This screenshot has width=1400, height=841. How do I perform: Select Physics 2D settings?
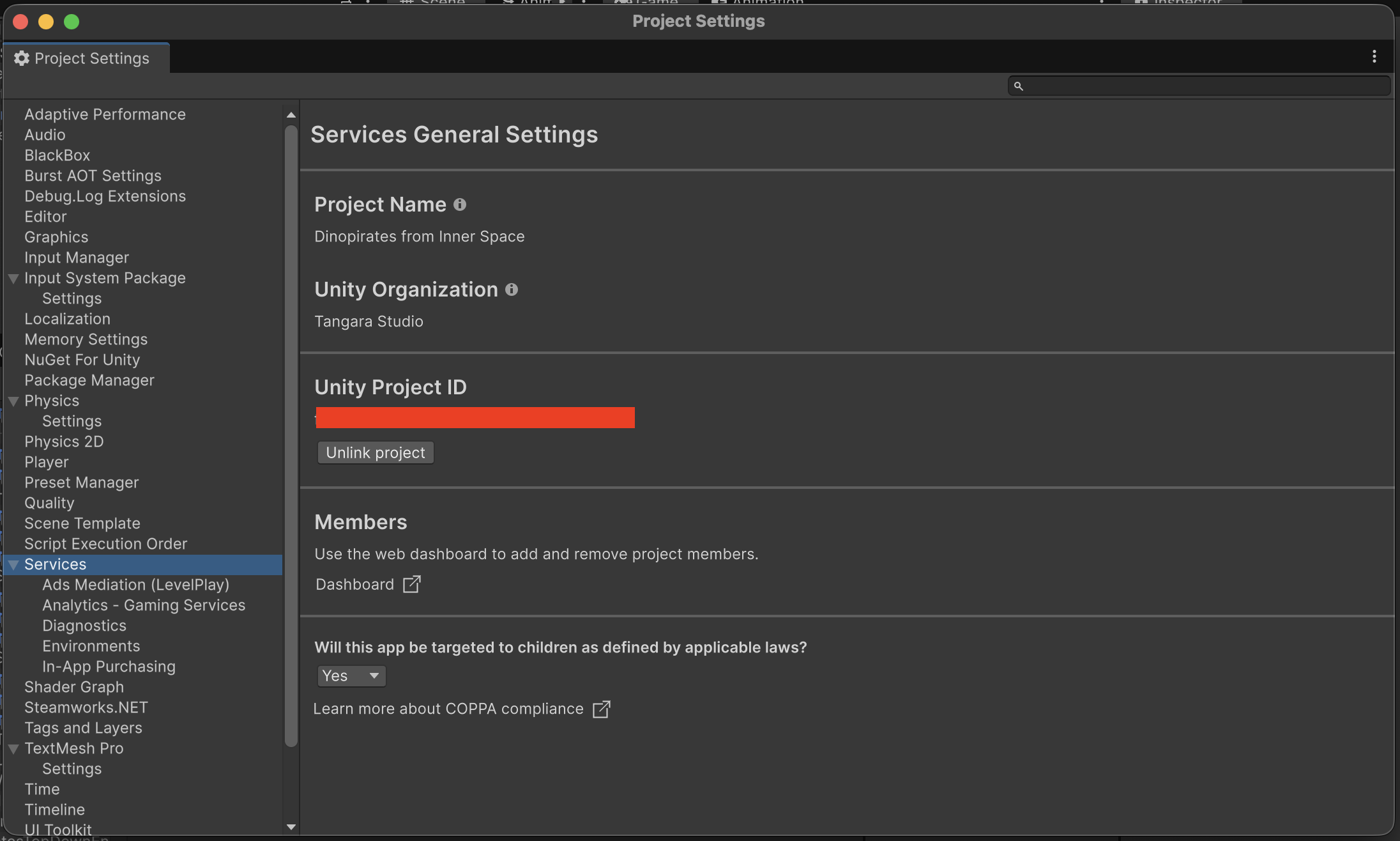[x=64, y=442]
